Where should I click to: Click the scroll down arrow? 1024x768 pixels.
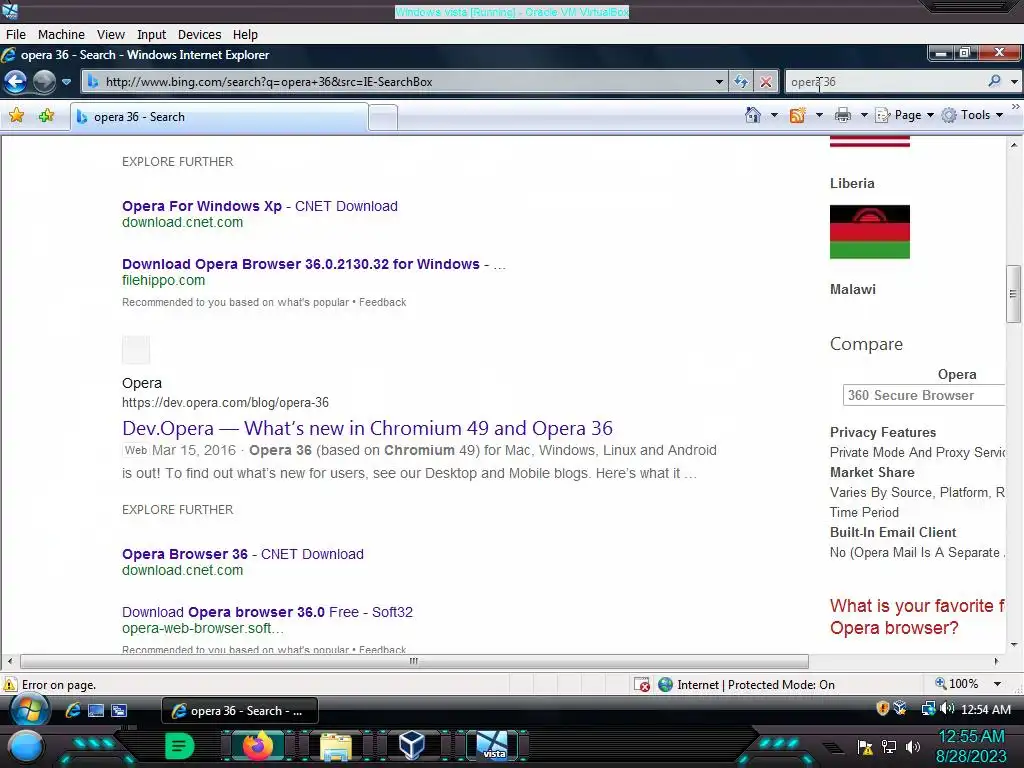click(1014, 644)
